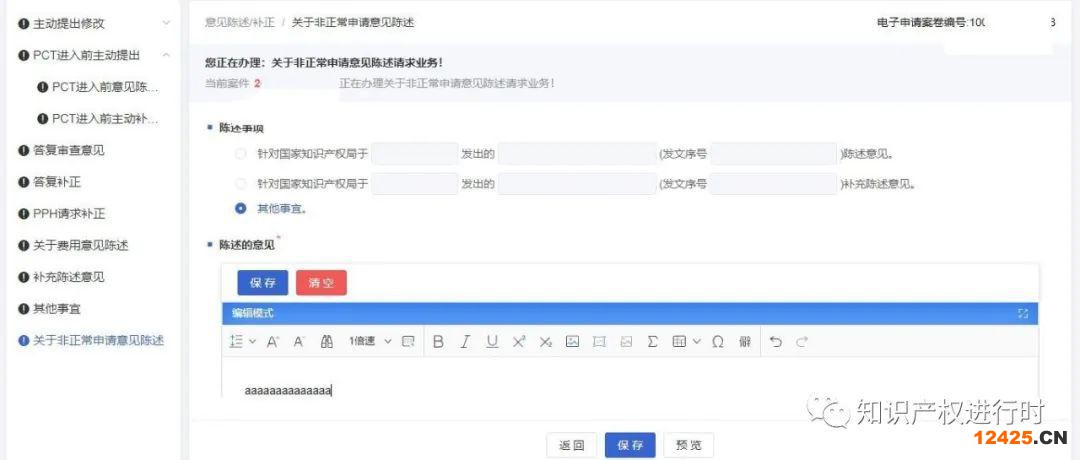This screenshot has height=460, width=1080.
Task: Undo the last edit in the editor
Action: tap(776, 342)
